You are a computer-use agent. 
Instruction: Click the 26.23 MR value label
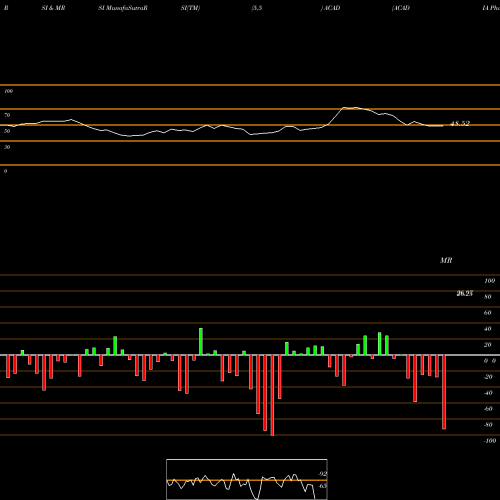tap(465, 293)
